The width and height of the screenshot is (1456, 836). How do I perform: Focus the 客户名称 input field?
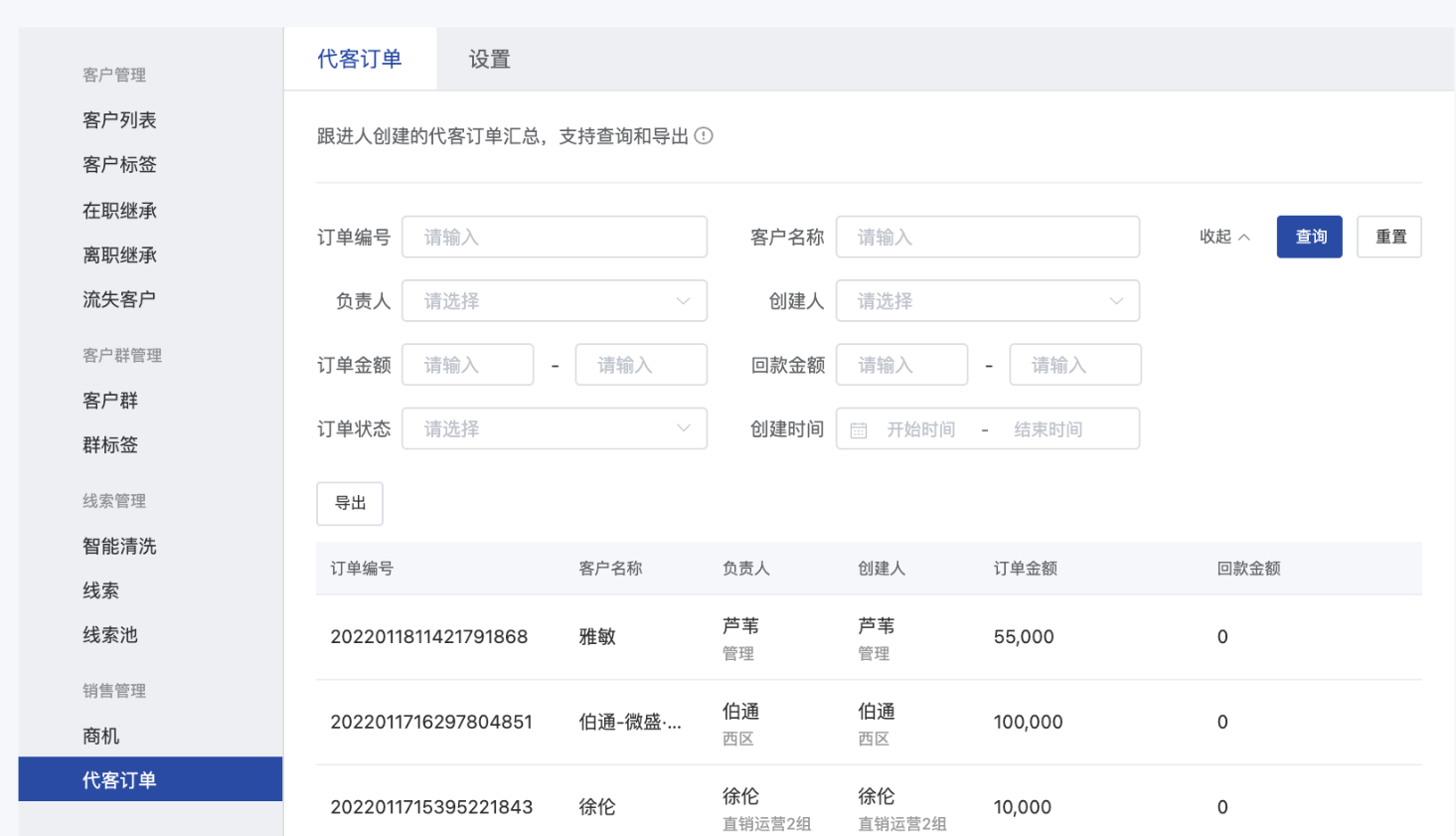(x=988, y=237)
